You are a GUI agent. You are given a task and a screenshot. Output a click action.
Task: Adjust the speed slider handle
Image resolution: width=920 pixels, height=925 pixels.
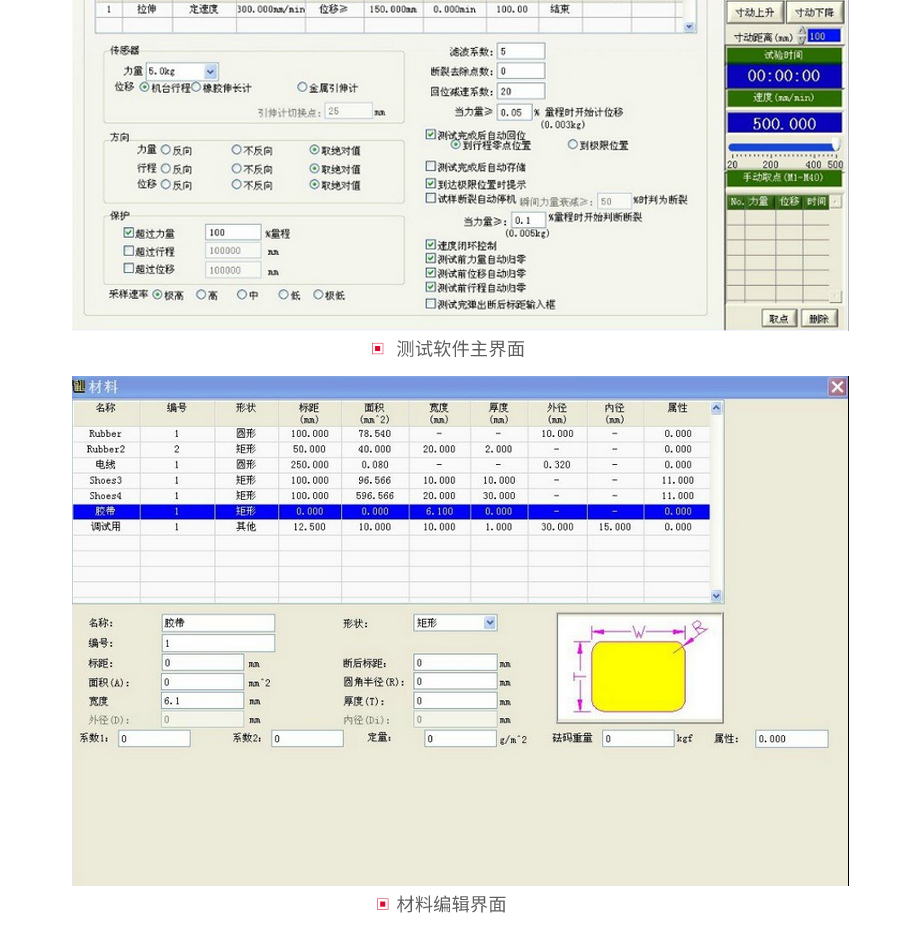click(x=835, y=146)
